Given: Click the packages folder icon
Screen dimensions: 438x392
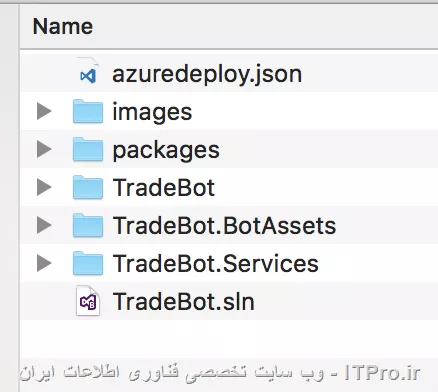Looking at the screenshot, I should (x=88, y=149).
